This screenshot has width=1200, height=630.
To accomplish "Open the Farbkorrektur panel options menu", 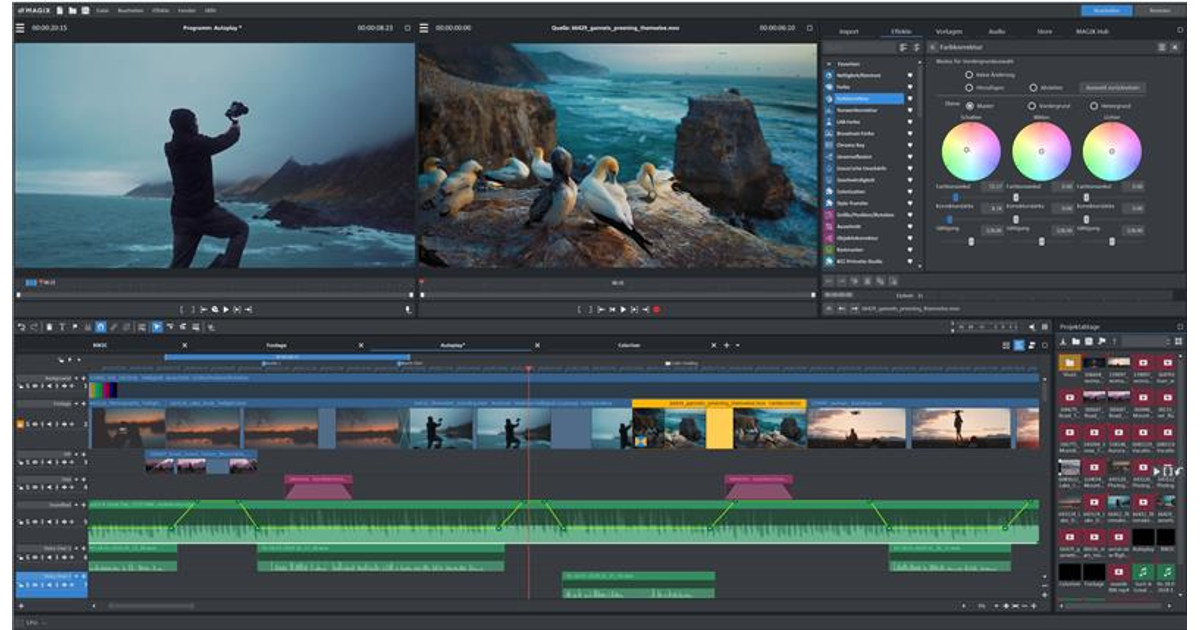I will [x=1161, y=47].
